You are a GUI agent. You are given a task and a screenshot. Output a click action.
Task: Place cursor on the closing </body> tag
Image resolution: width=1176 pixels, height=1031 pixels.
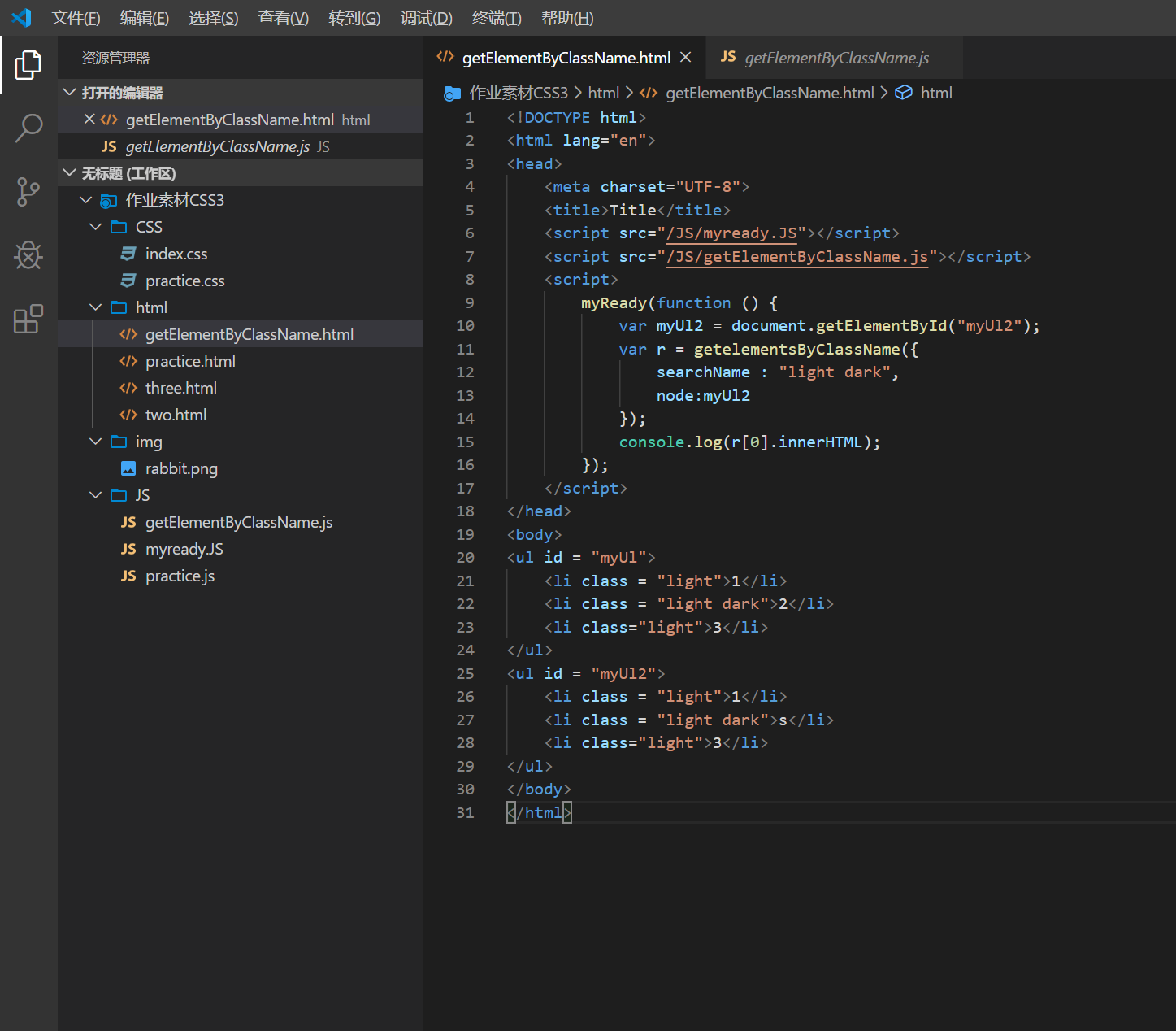click(539, 790)
